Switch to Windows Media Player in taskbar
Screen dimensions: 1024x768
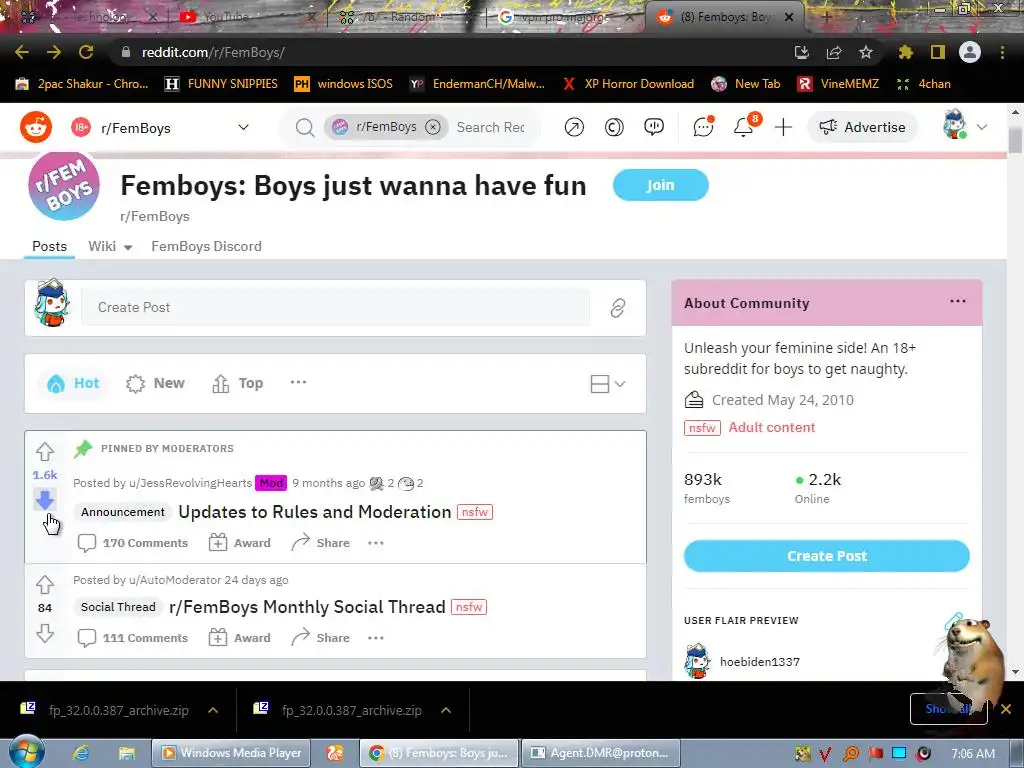(231, 753)
